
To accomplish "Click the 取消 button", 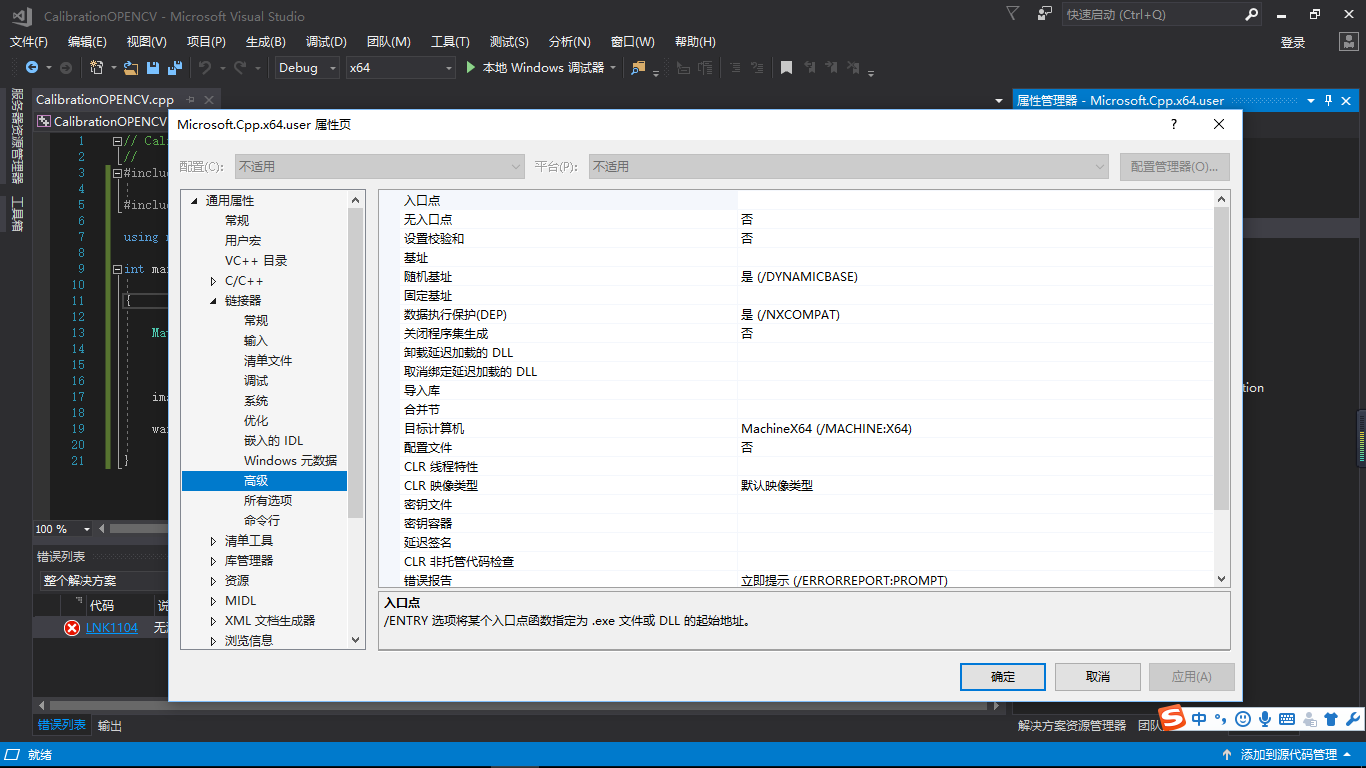I will click(x=1098, y=677).
